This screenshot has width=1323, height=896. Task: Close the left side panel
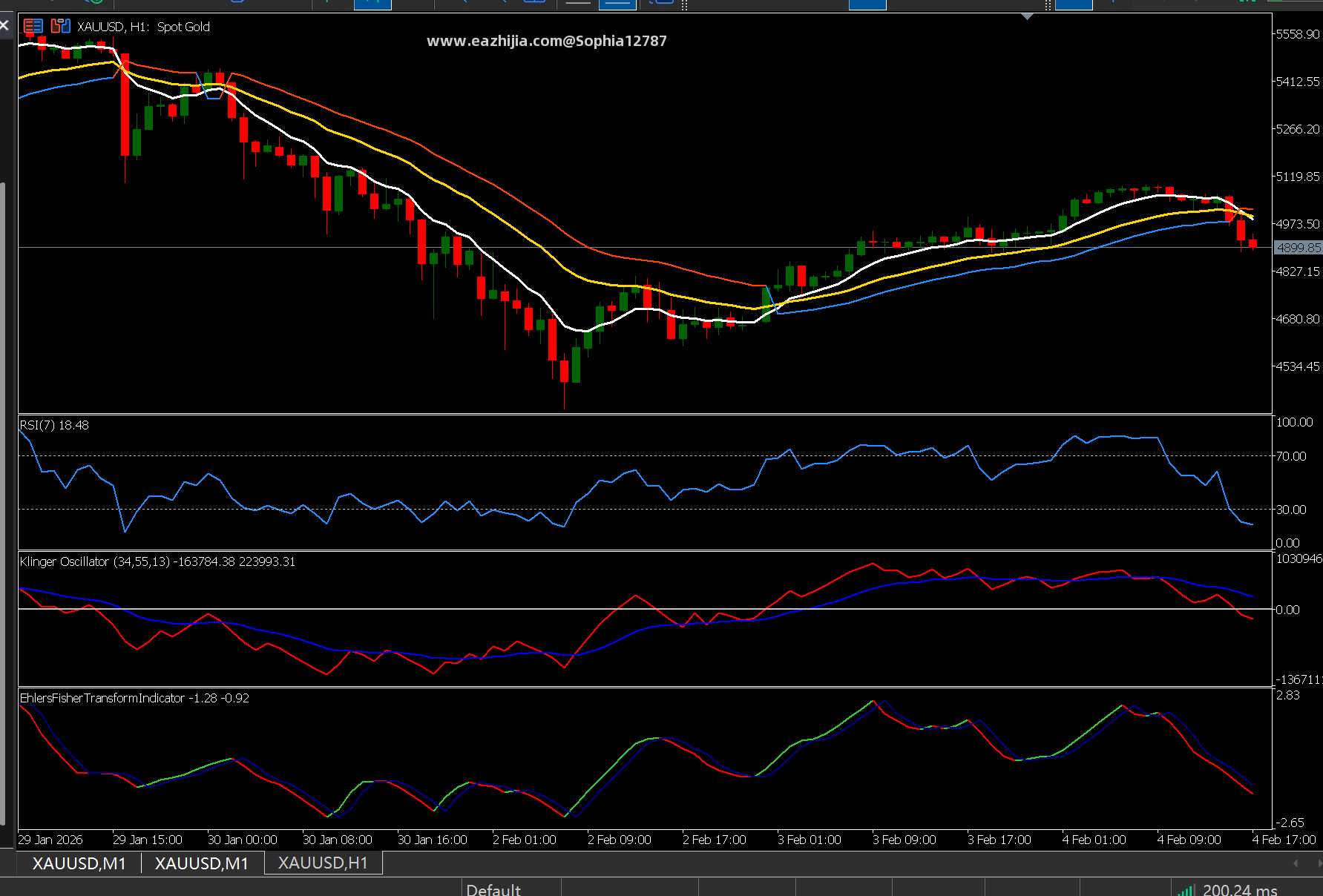(4, 25)
